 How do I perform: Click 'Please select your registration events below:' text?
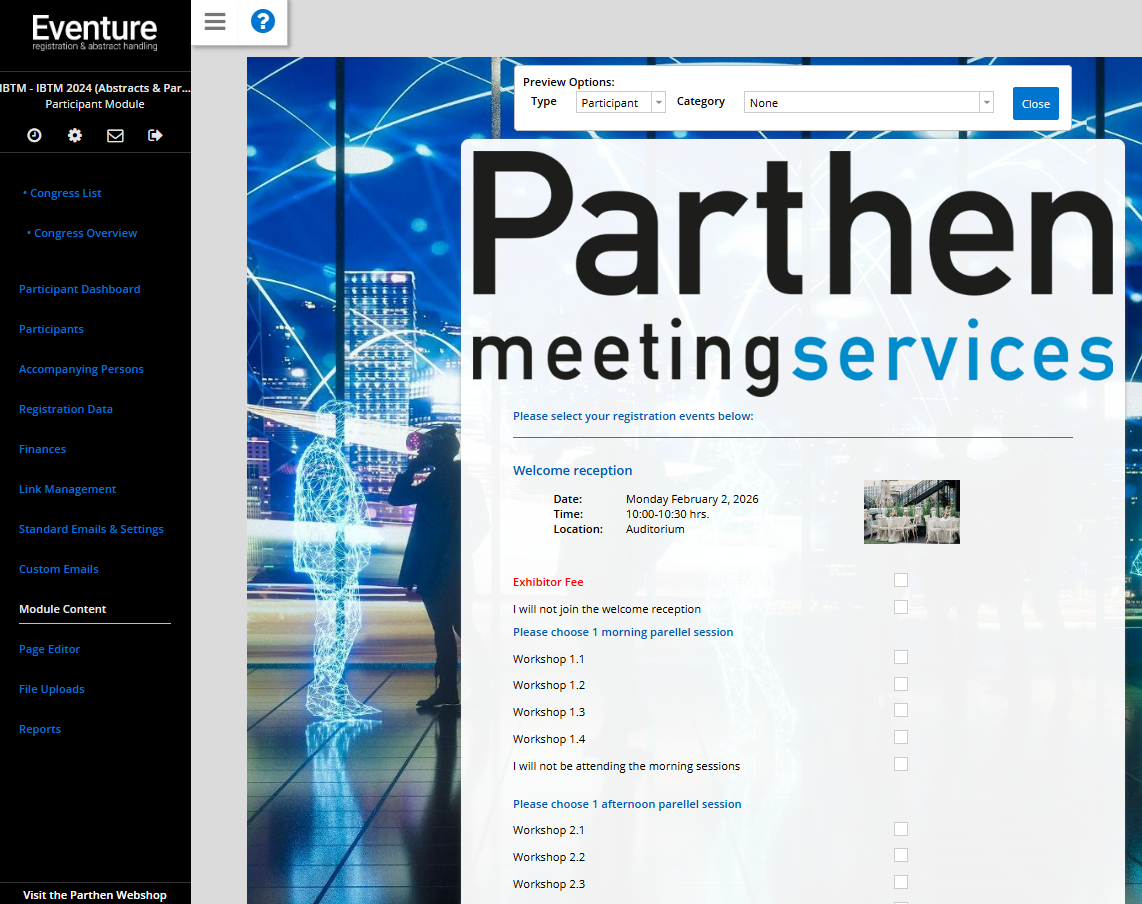pyautogui.click(x=633, y=416)
